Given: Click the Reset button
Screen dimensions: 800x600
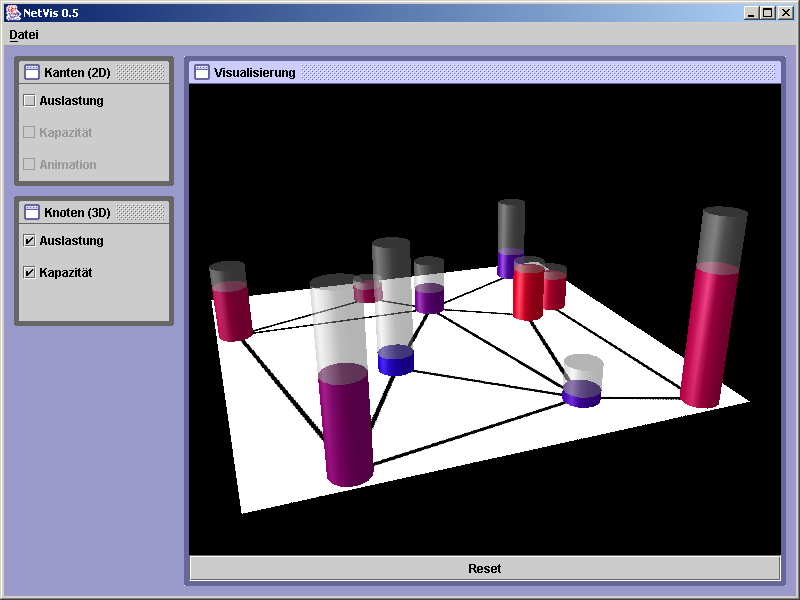Looking at the screenshot, I should point(485,568).
